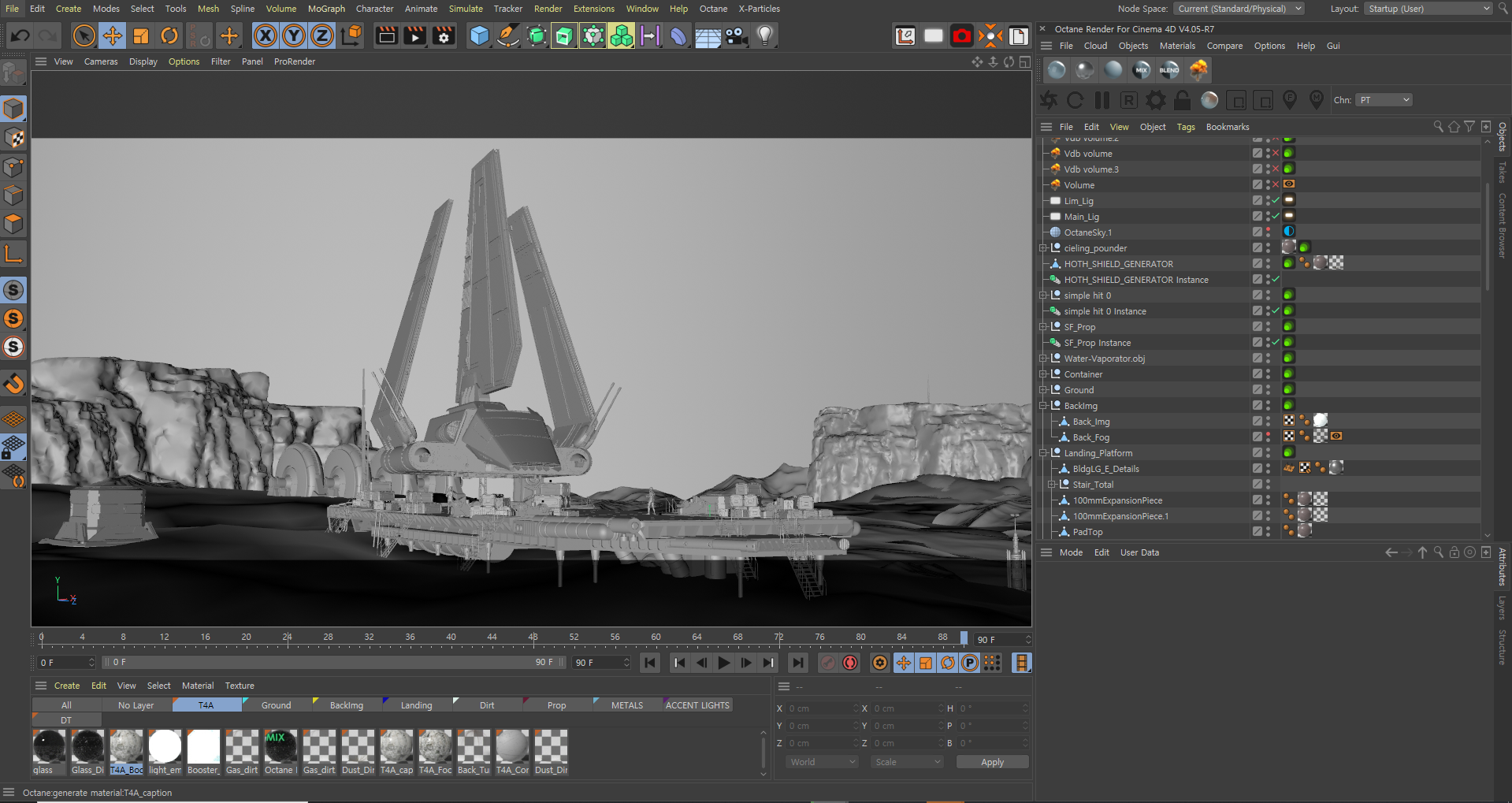
Task: Click the Light bulb object icon
Action: 764,36
